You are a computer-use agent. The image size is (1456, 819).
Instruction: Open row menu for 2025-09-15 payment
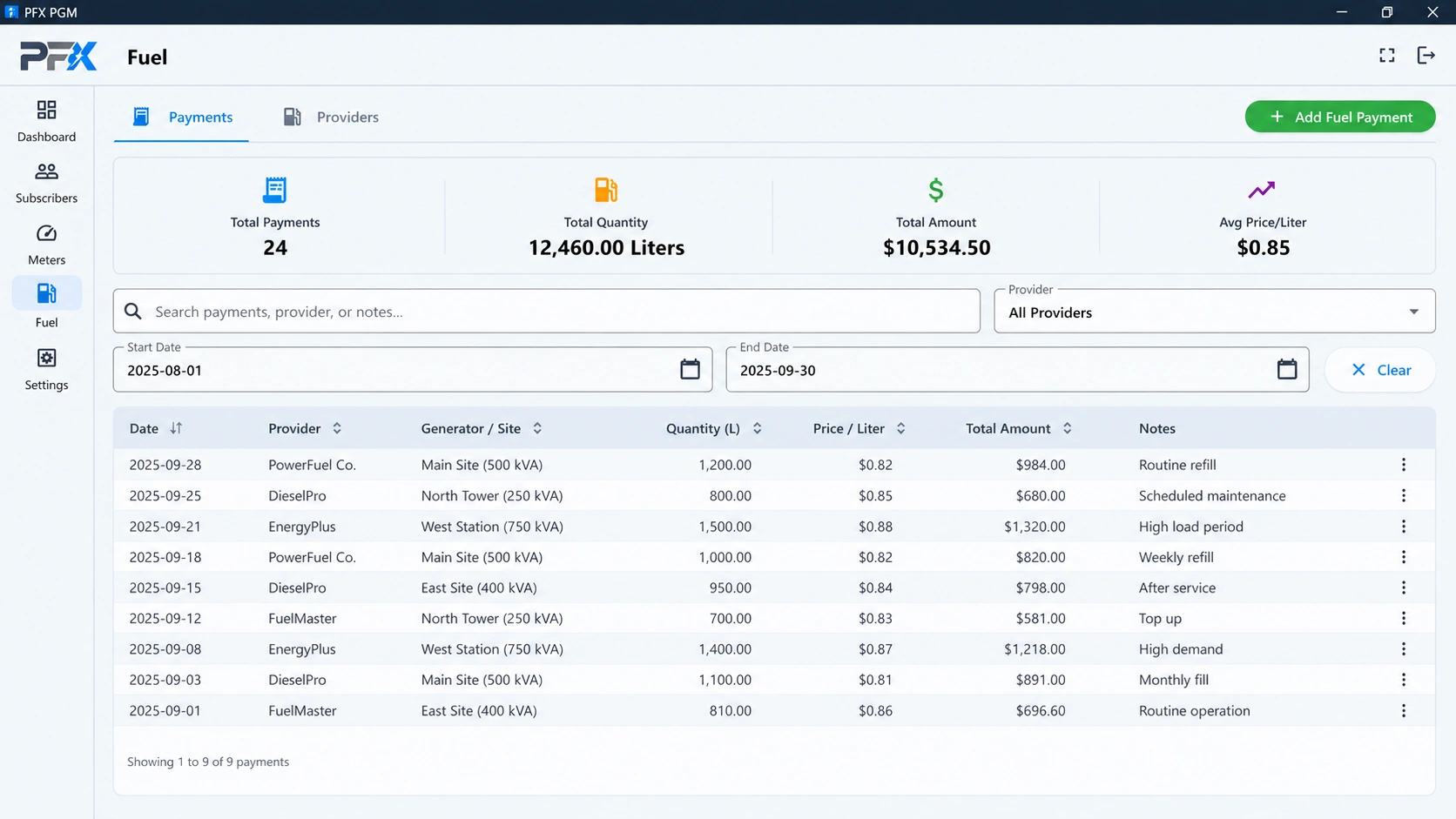coord(1404,587)
